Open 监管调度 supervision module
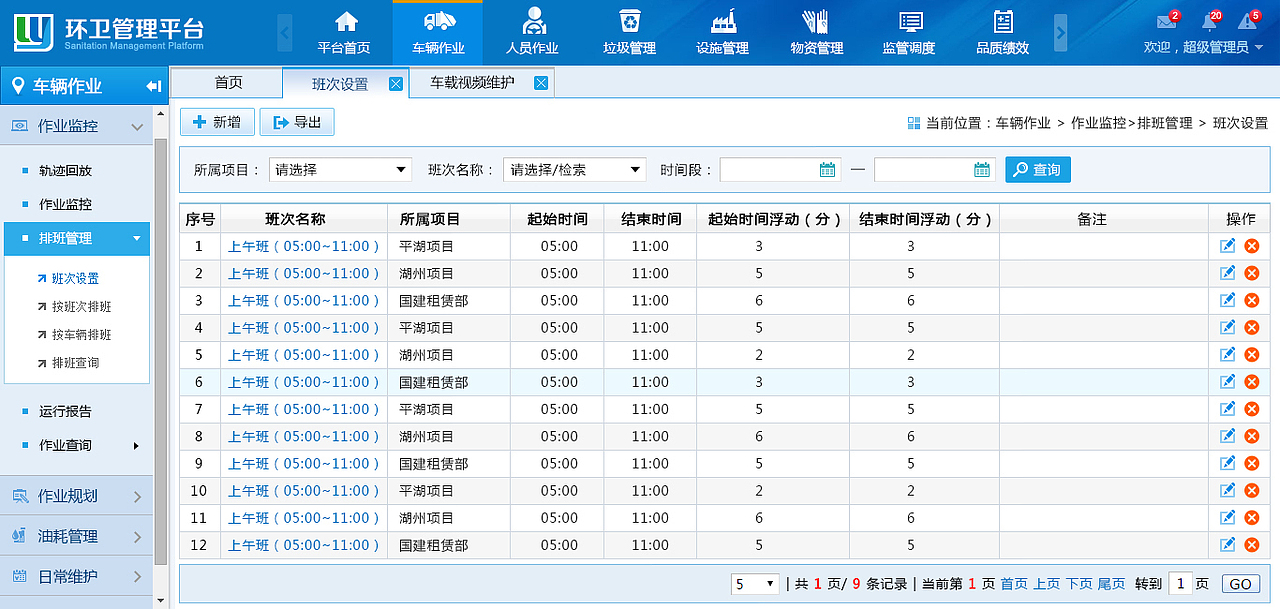 coord(909,33)
